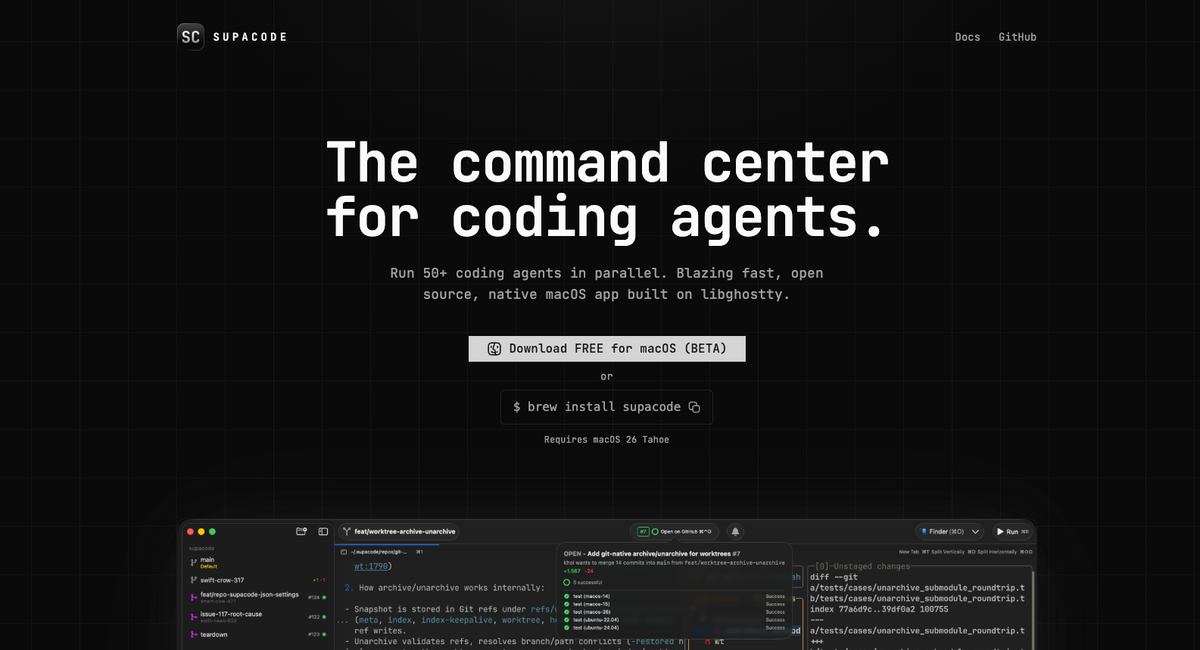The image size is (1200, 650).
Task: Click the green #7 PR badge
Action: coord(645,532)
